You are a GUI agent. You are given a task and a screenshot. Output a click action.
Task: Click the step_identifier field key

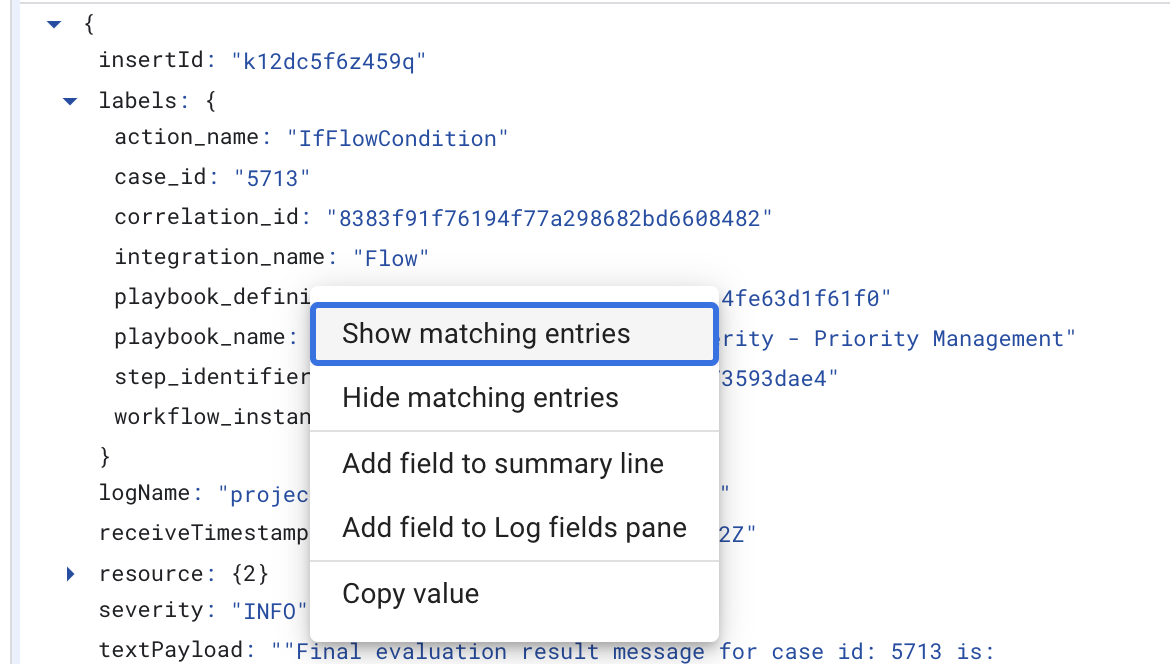pyautogui.click(x=212, y=378)
